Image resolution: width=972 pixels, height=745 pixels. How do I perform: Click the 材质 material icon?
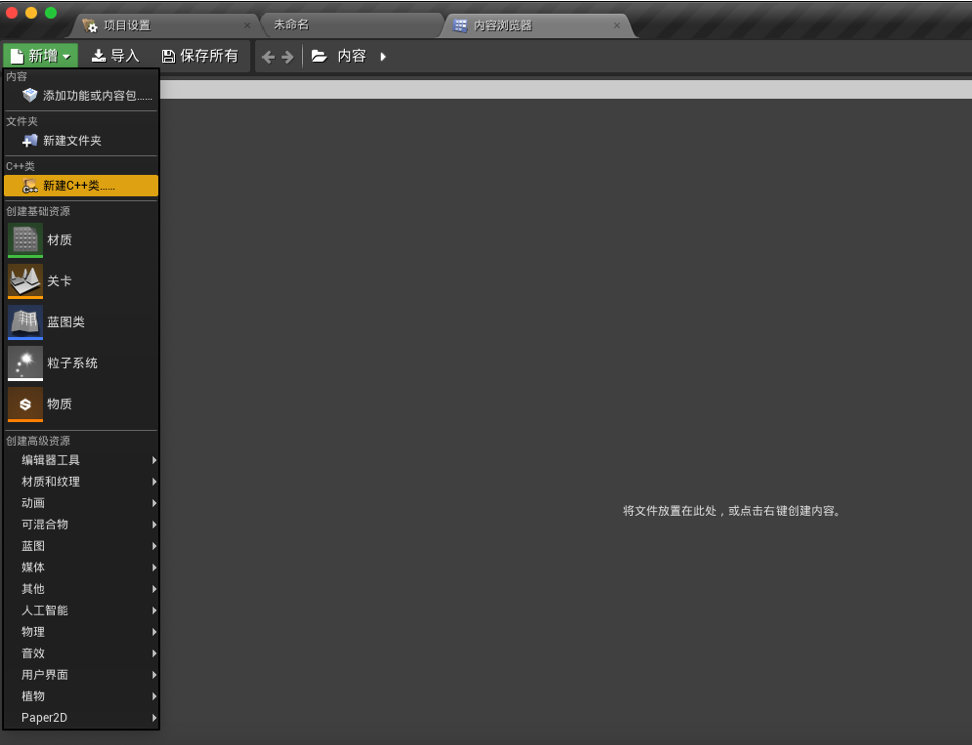click(25, 240)
